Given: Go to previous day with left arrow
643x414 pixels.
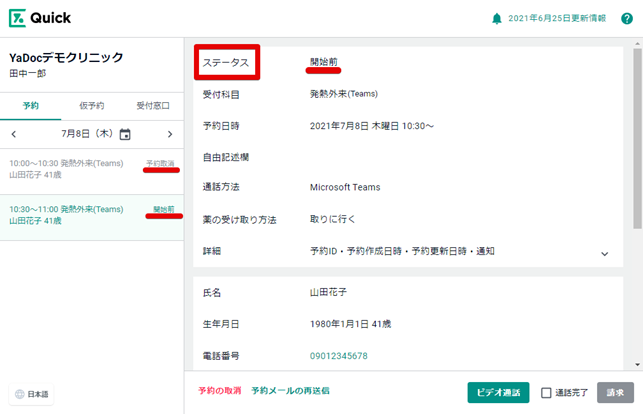Looking at the screenshot, I should click(x=14, y=134).
